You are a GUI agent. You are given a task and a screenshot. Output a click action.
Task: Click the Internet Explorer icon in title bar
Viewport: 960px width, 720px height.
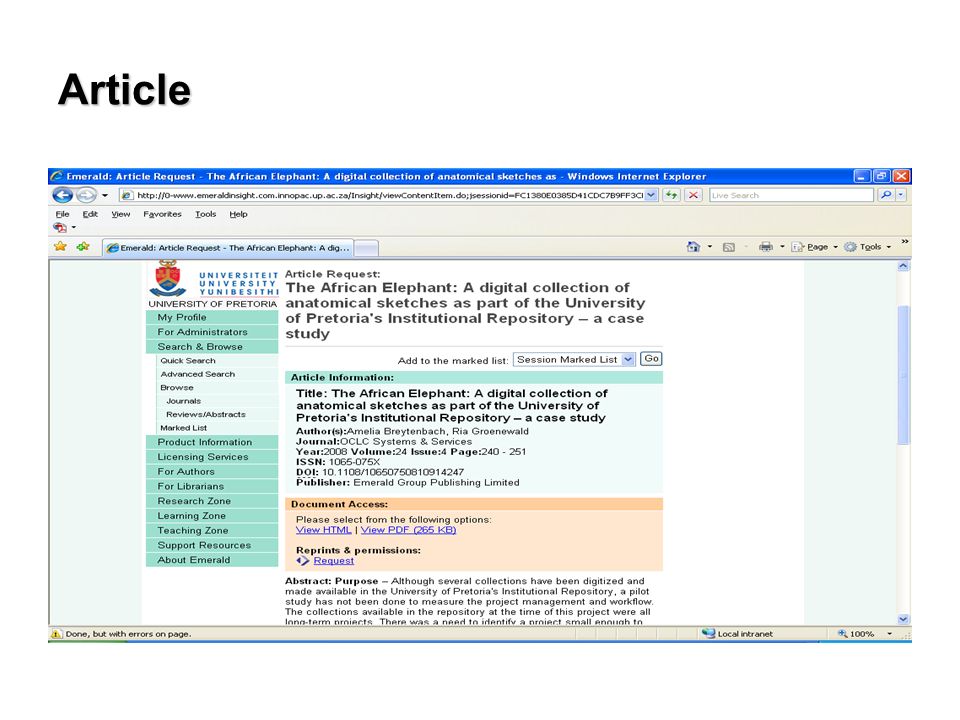click(57, 176)
